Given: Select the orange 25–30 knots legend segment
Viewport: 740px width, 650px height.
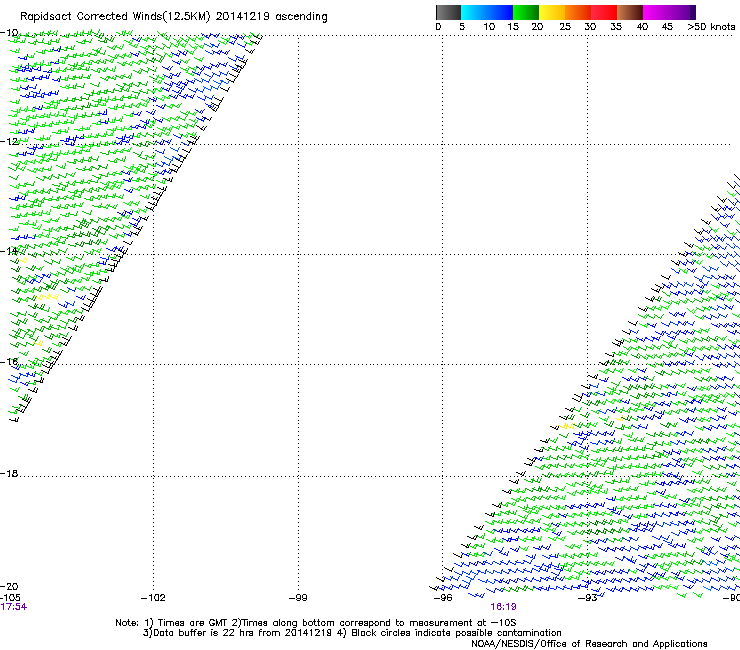Looking at the screenshot, I should click(578, 13).
